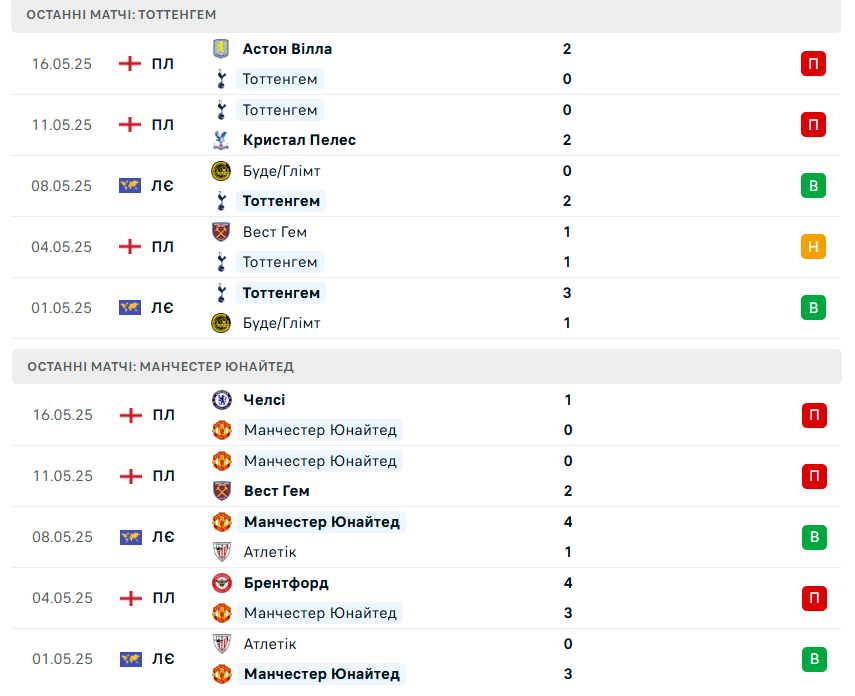Click the Athletic crest in the 08.05.25 match
855x696 pixels.
(222, 552)
